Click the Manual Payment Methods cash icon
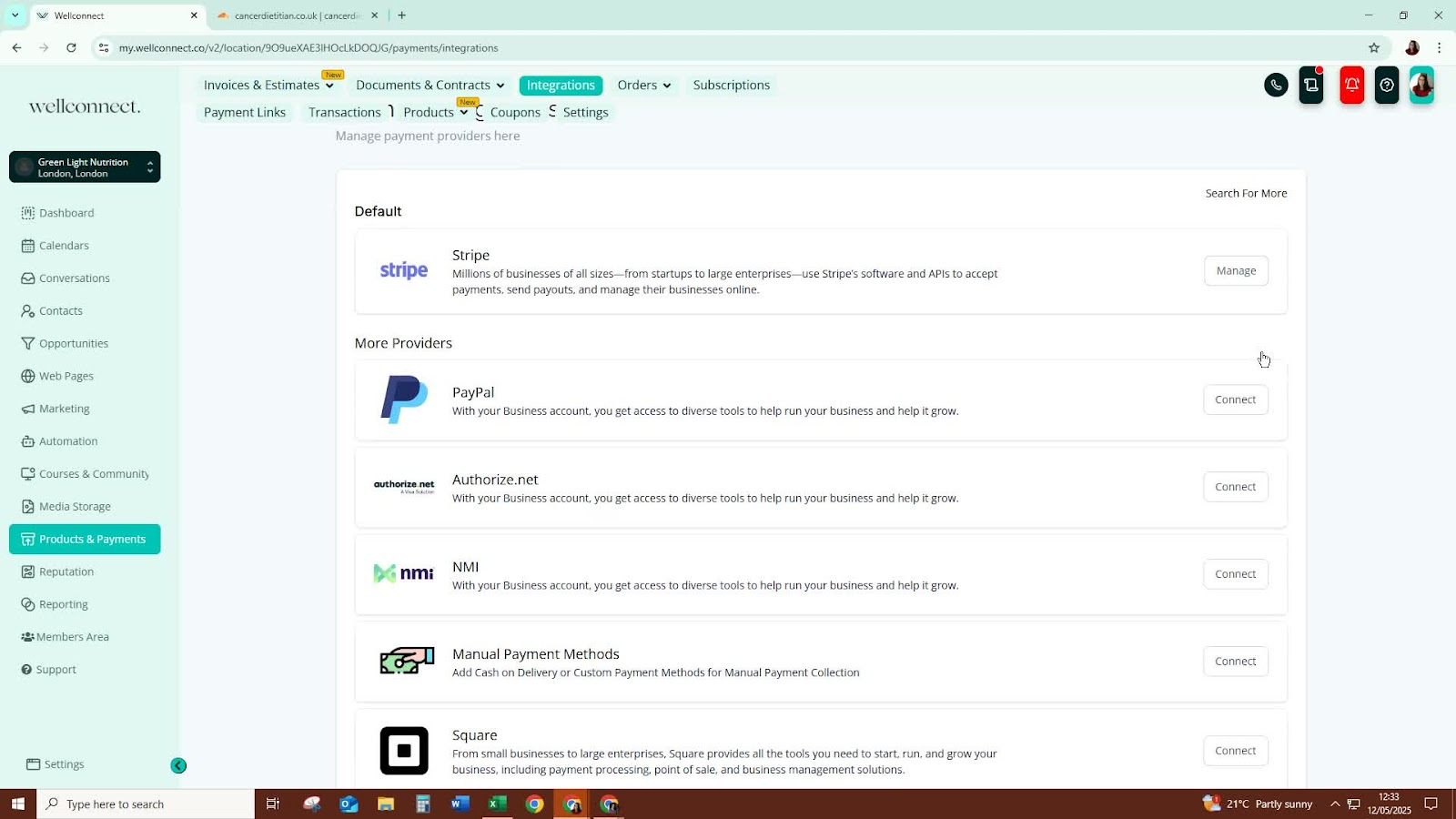Viewport: 1456px width, 819px height. pyautogui.click(x=407, y=661)
